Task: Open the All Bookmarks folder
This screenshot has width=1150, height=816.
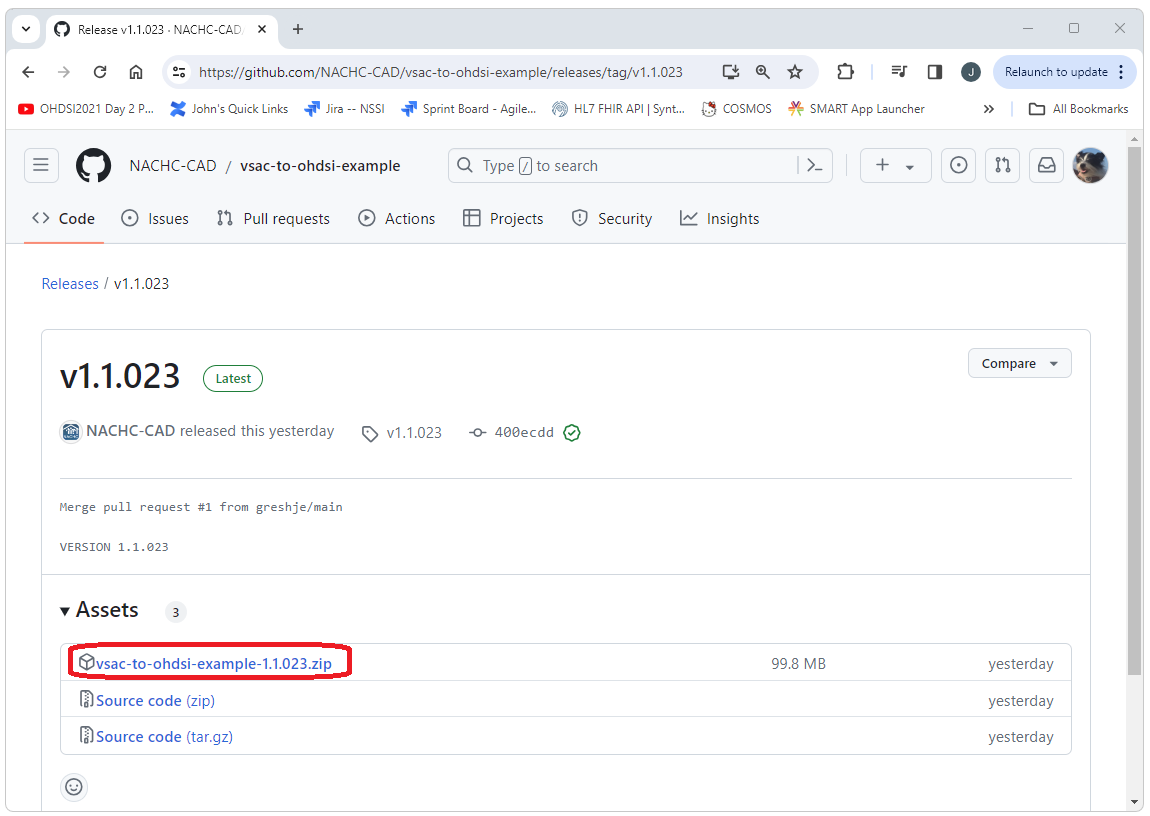Action: coord(1079,109)
